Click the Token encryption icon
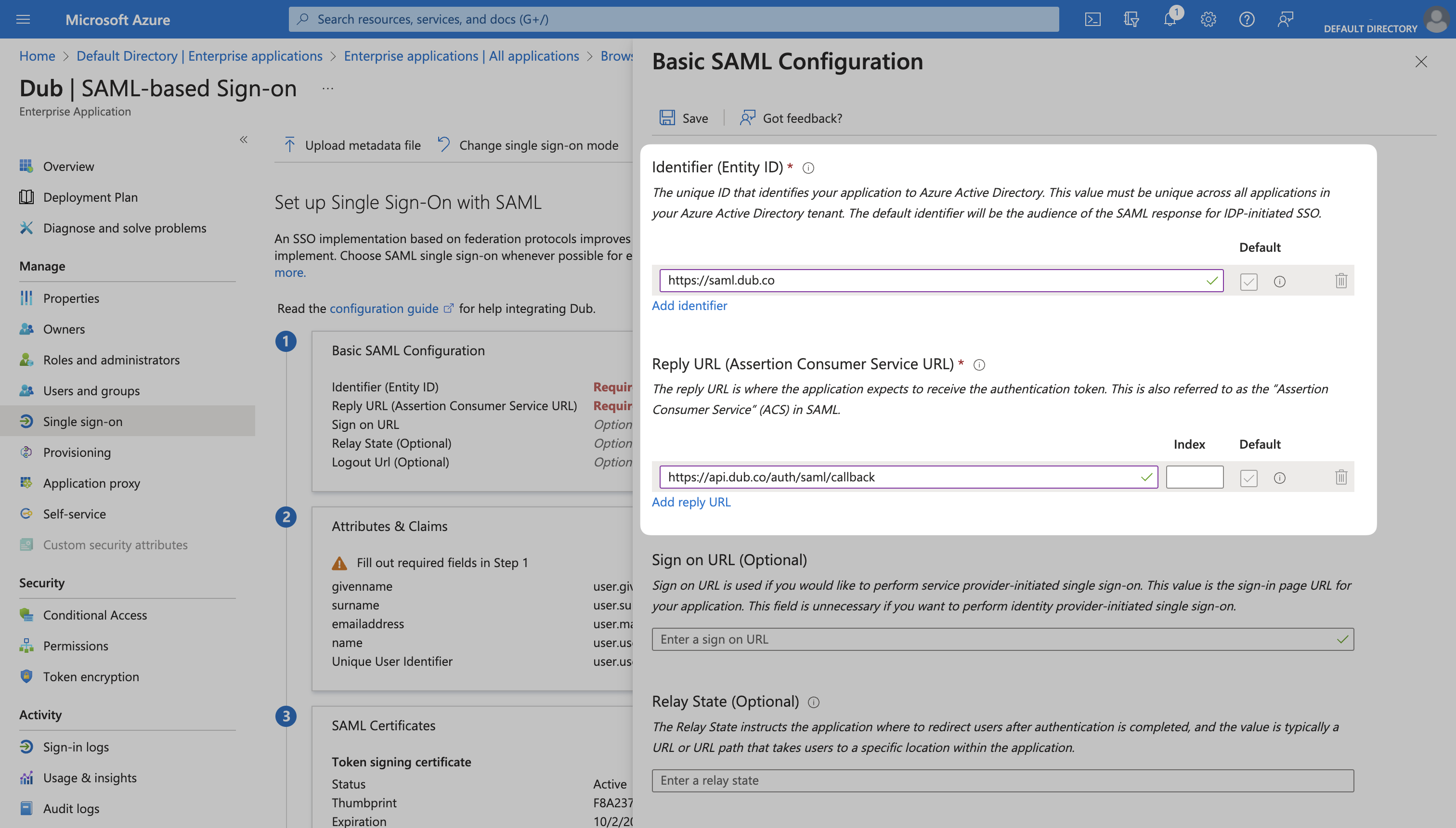 tap(26, 676)
